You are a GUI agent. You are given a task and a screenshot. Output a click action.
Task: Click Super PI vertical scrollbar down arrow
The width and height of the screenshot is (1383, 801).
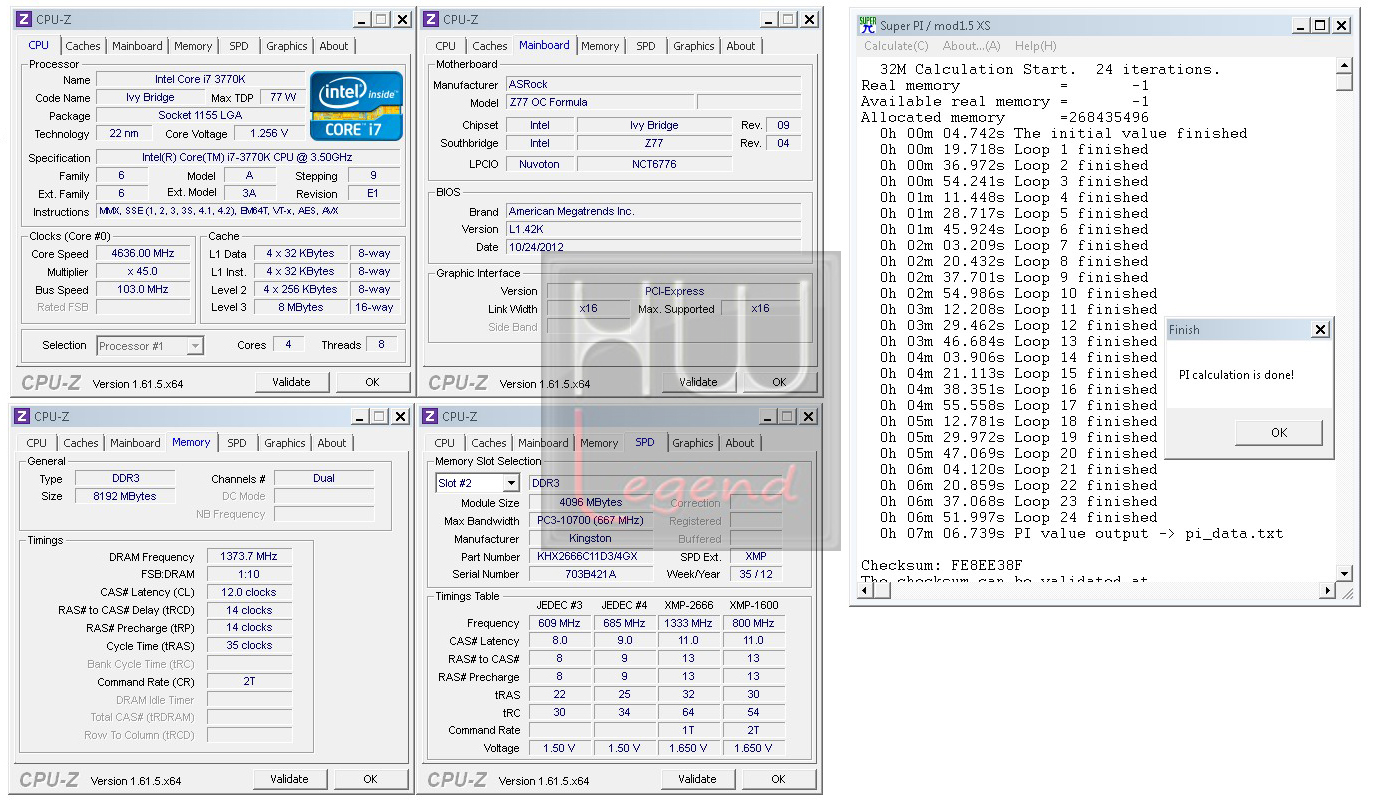tap(1344, 573)
